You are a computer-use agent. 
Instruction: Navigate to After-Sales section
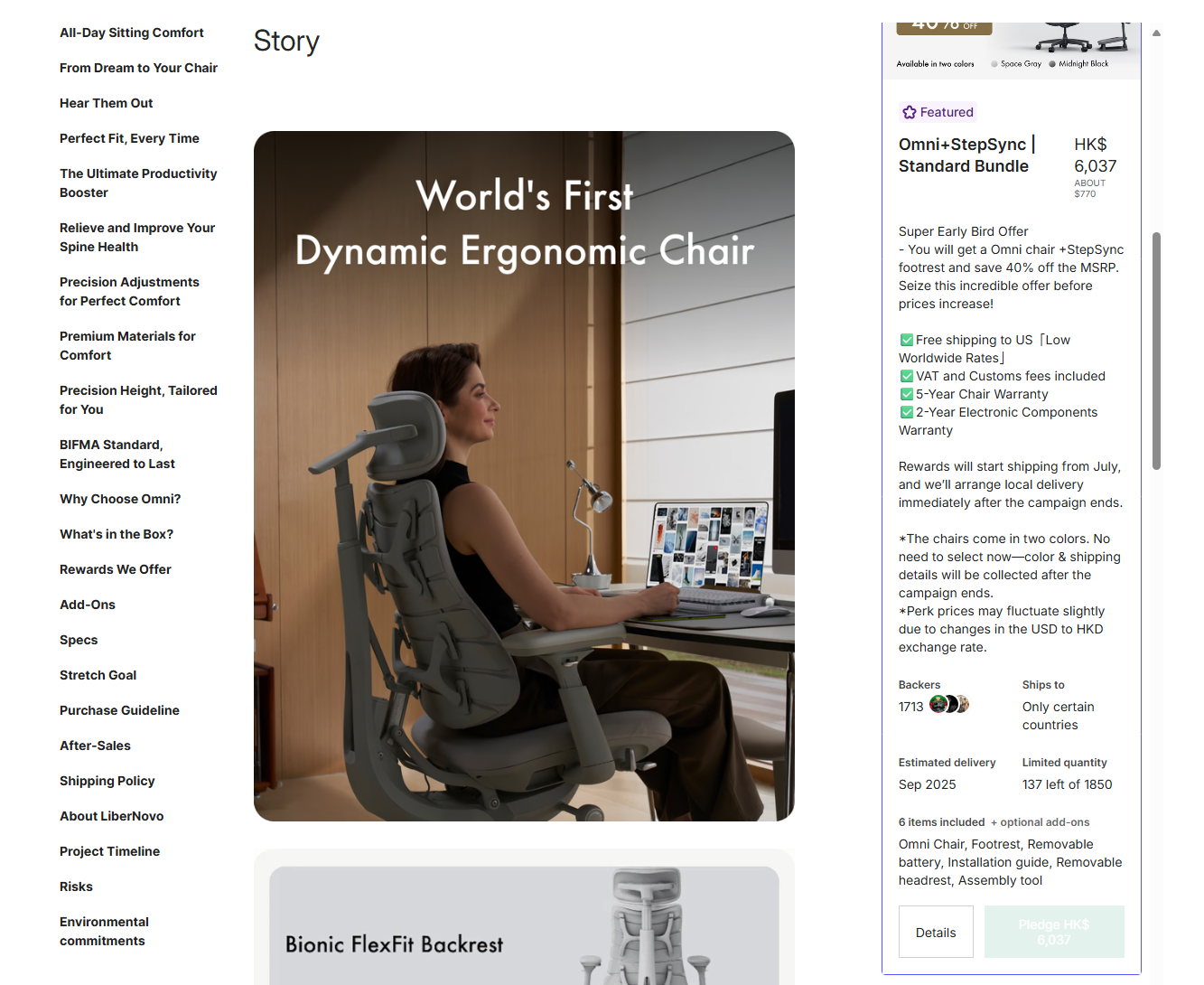point(95,746)
